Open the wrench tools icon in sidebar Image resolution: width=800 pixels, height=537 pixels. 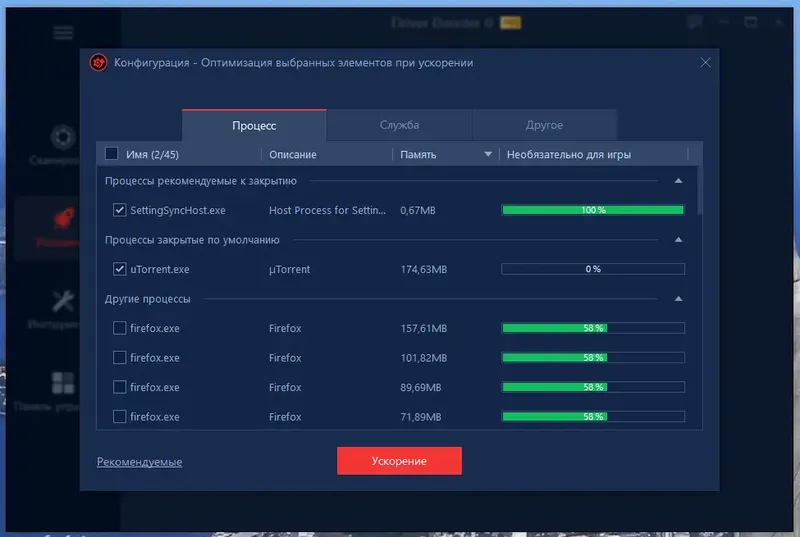coord(64,300)
